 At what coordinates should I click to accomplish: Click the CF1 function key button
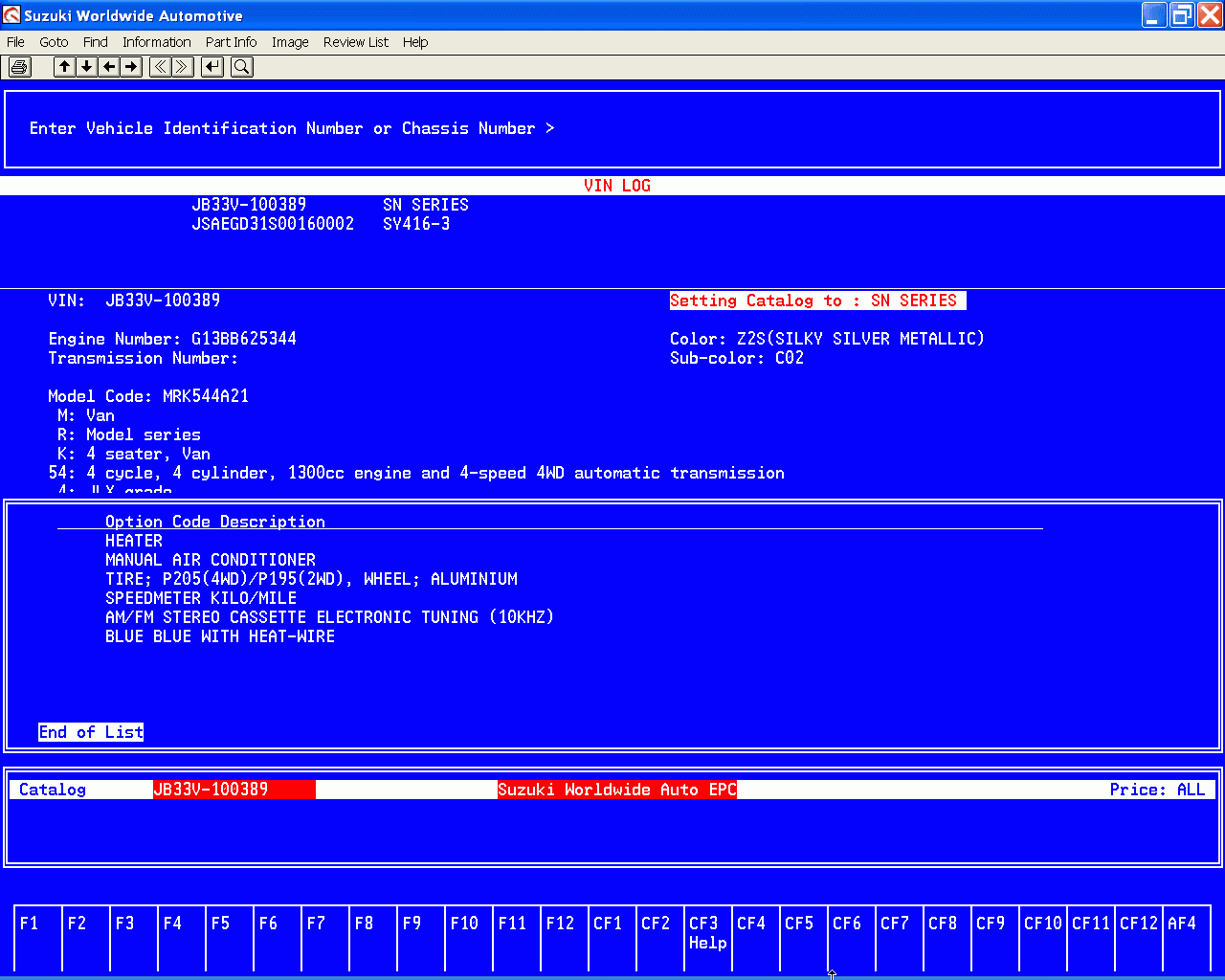point(612,938)
